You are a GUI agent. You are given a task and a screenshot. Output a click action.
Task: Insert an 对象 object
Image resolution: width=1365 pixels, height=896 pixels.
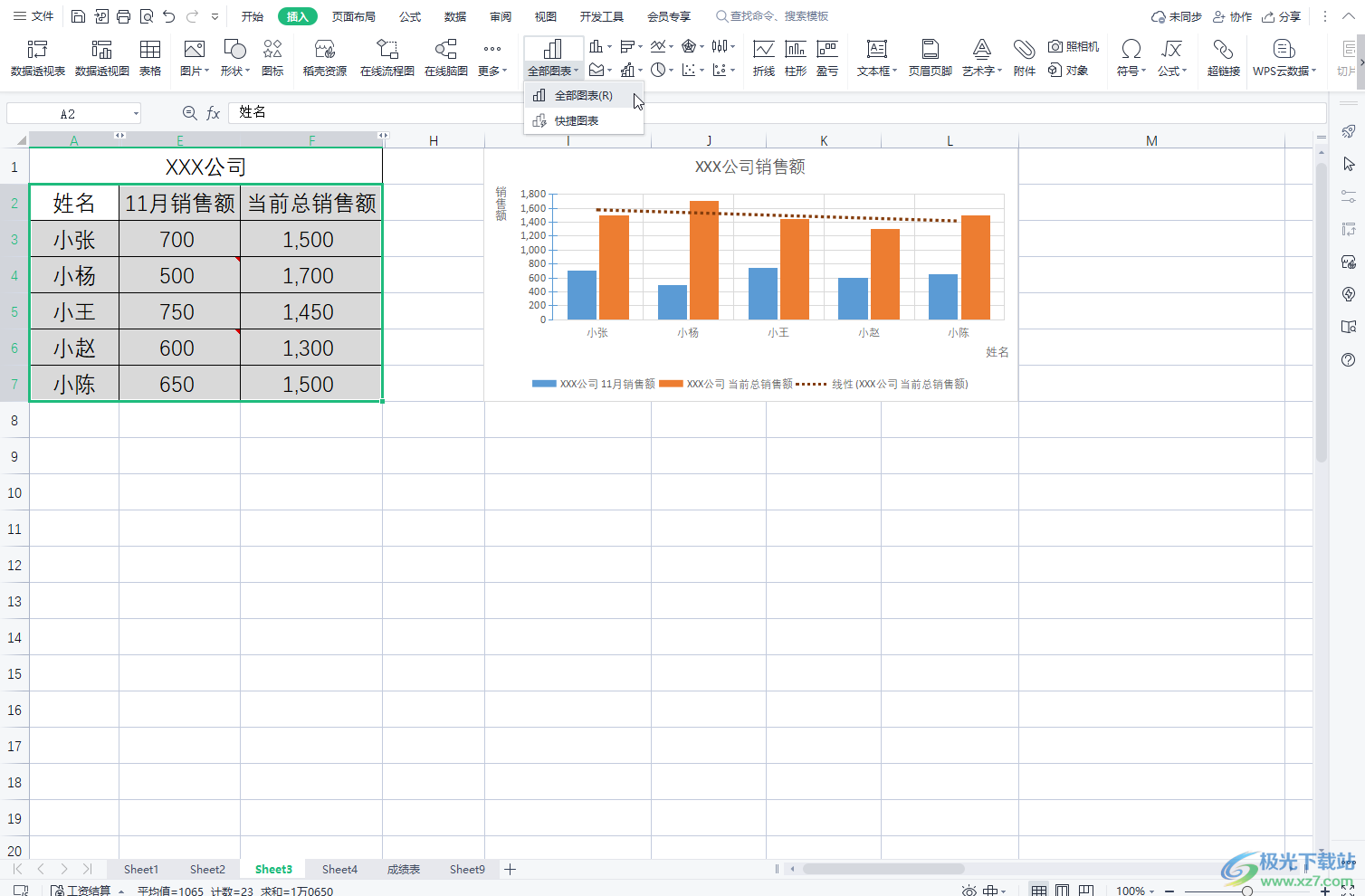(x=1068, y=71)
